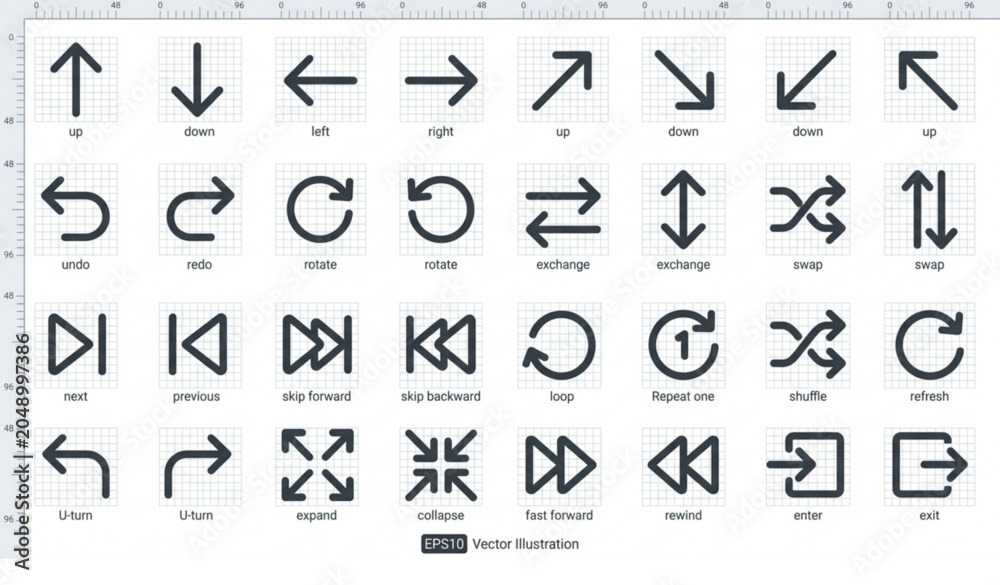This screenshot has height=585, width=1000.
Task: Click the expand four-arrows icon
Action: (x=318, y=465)
